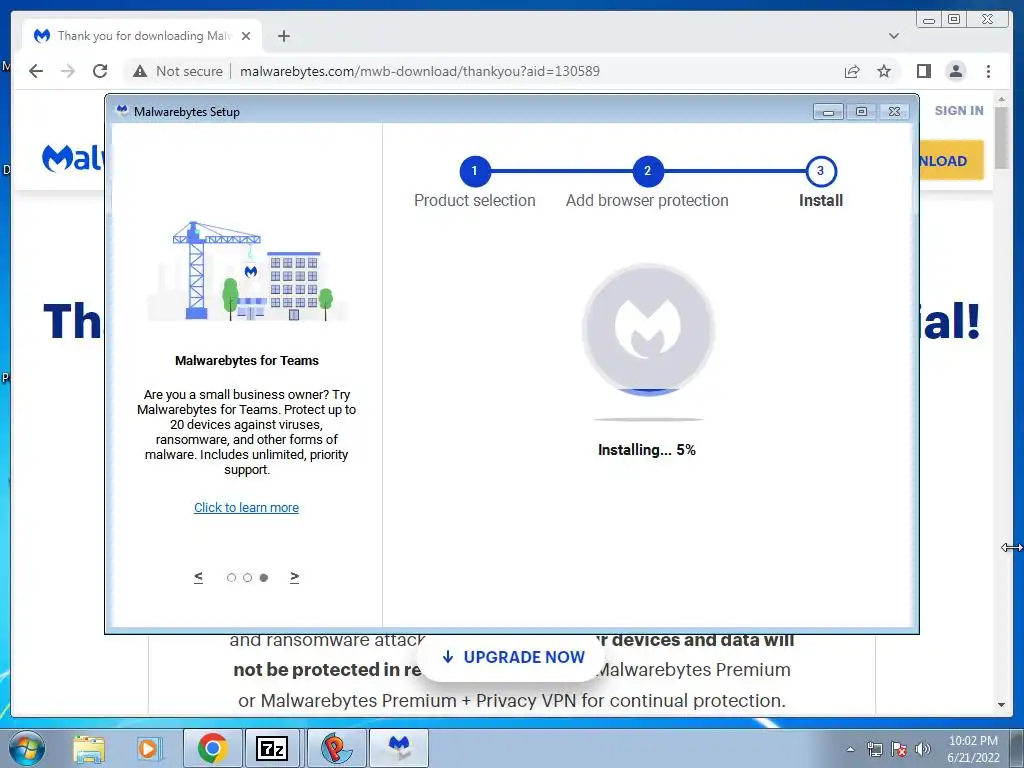Click the Not secure warning icon

tap(140, 71)
